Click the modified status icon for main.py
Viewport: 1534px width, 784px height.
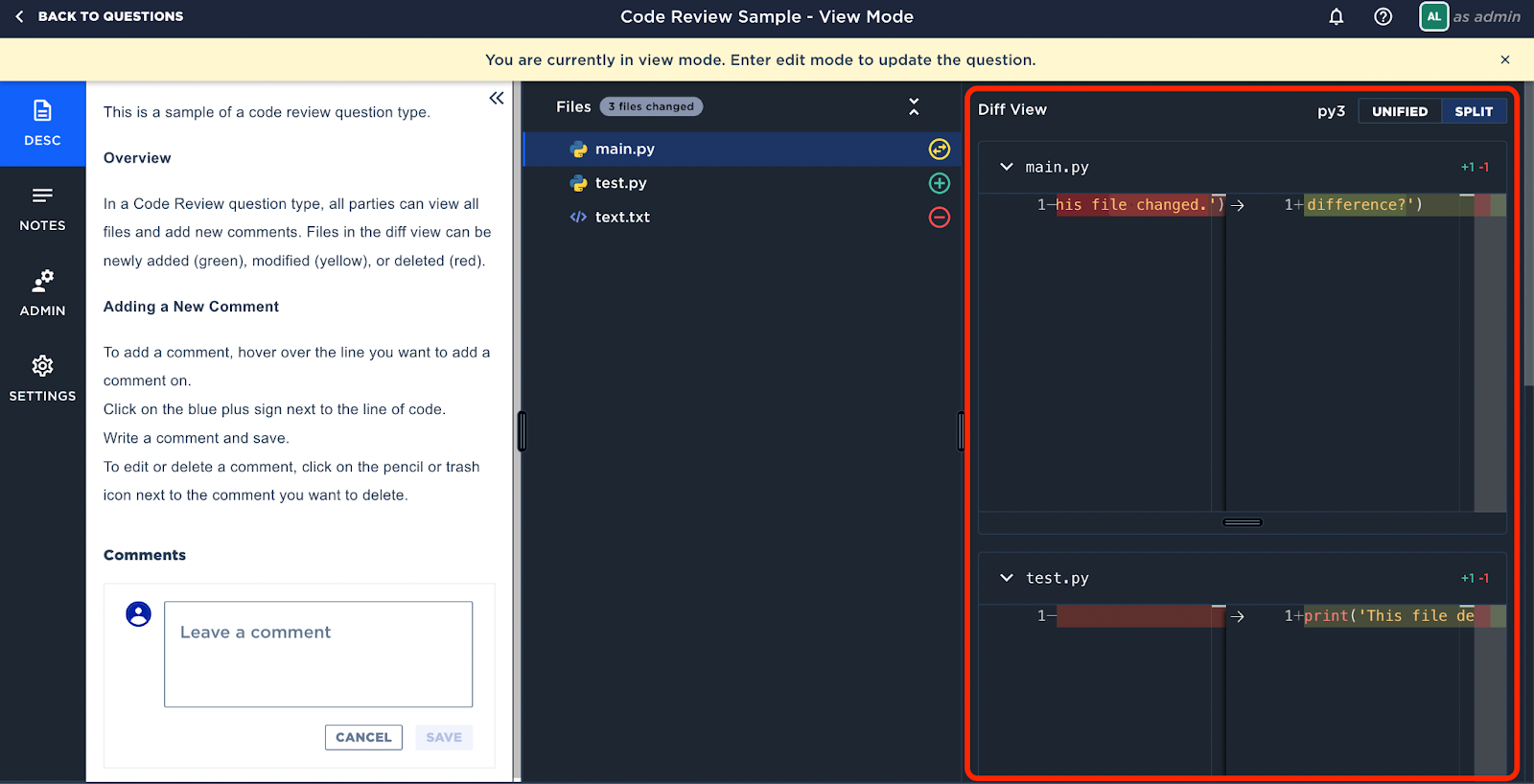[x=940, y=149]
